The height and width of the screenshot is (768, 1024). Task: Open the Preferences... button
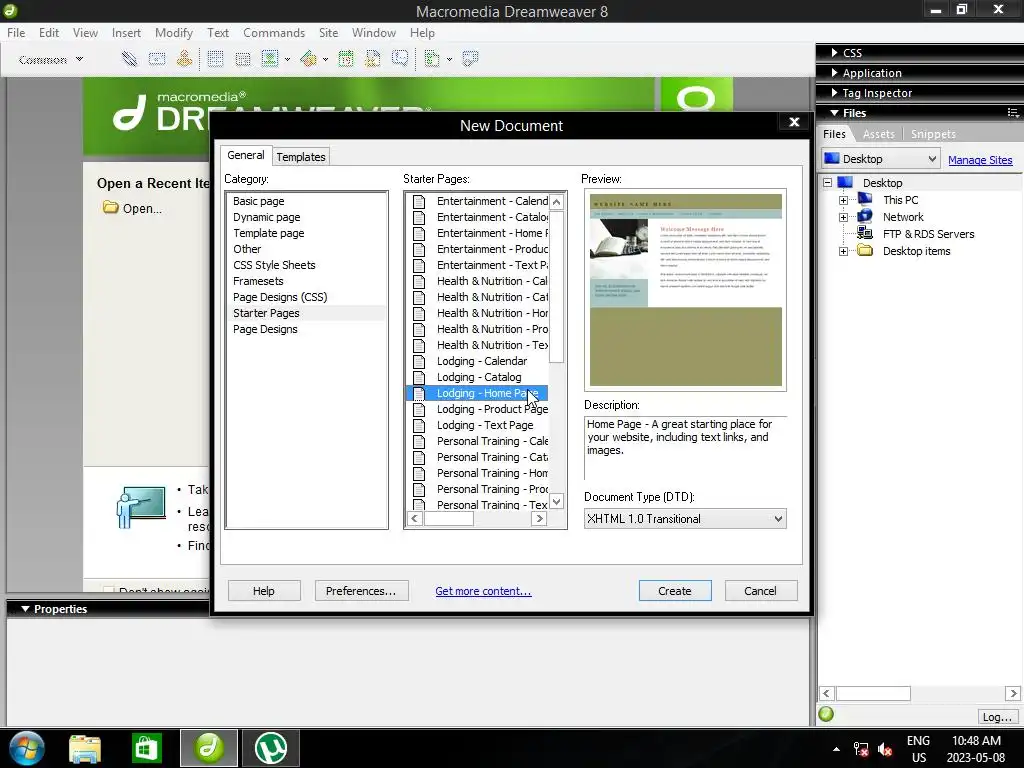click(361, 590)
